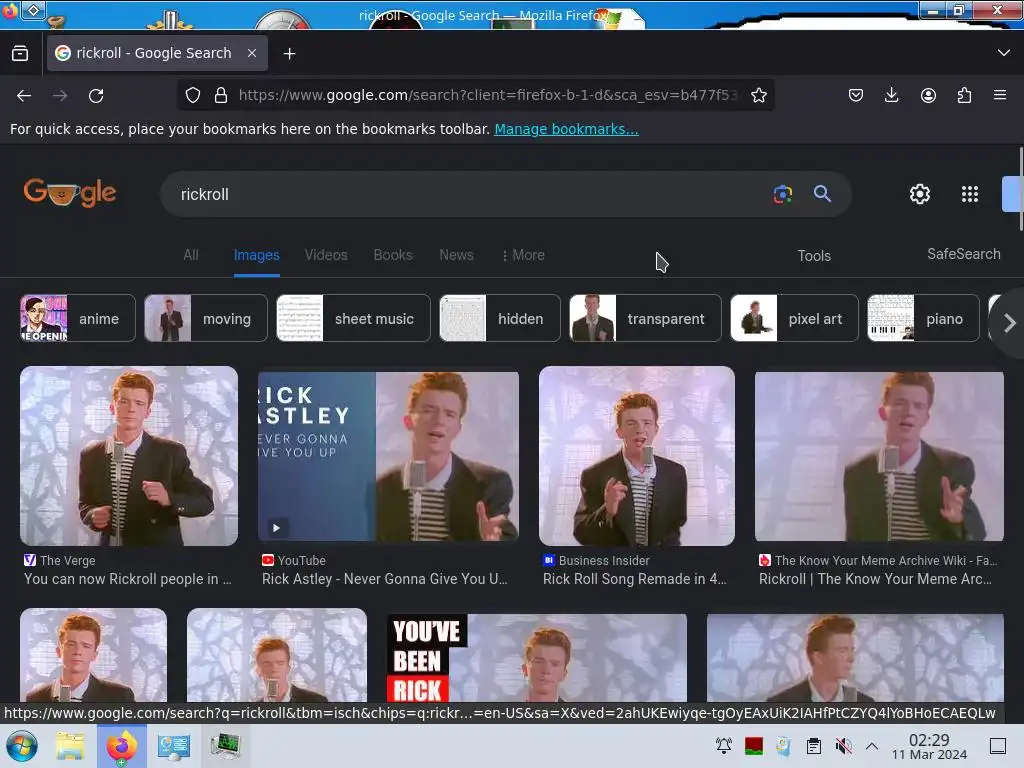The height and width of the screenshot is (768, 1024).
Task: Expand the More search categories menu
Action: tap(523, 255)
